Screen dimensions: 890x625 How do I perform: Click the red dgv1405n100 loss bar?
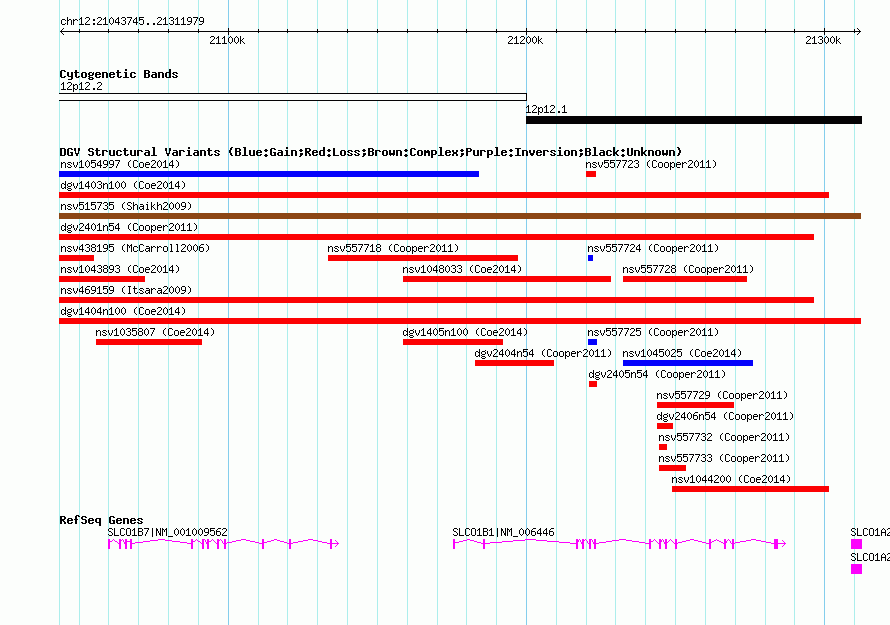click(453, 342)
